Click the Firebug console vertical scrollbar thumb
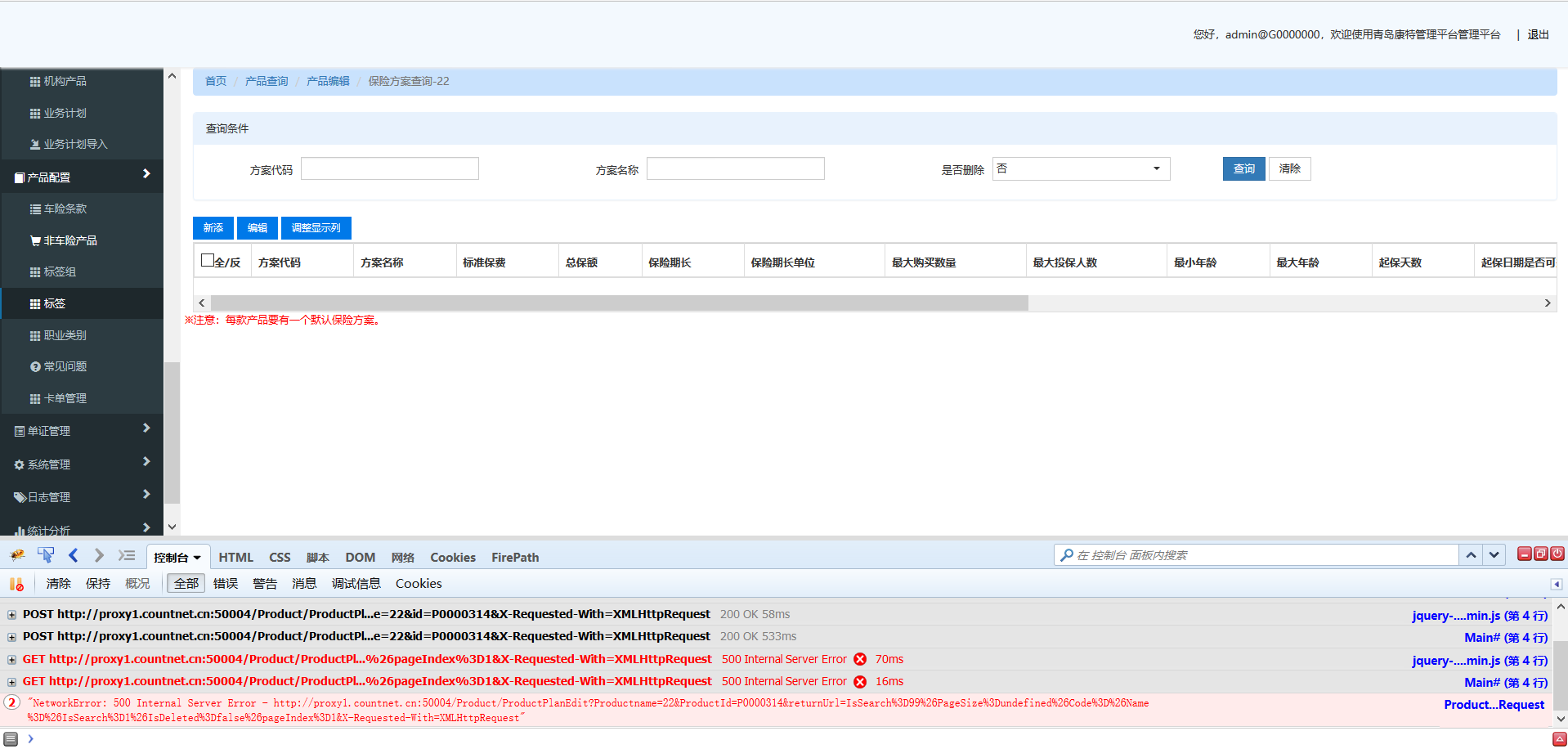 (x=1561, y=675)
